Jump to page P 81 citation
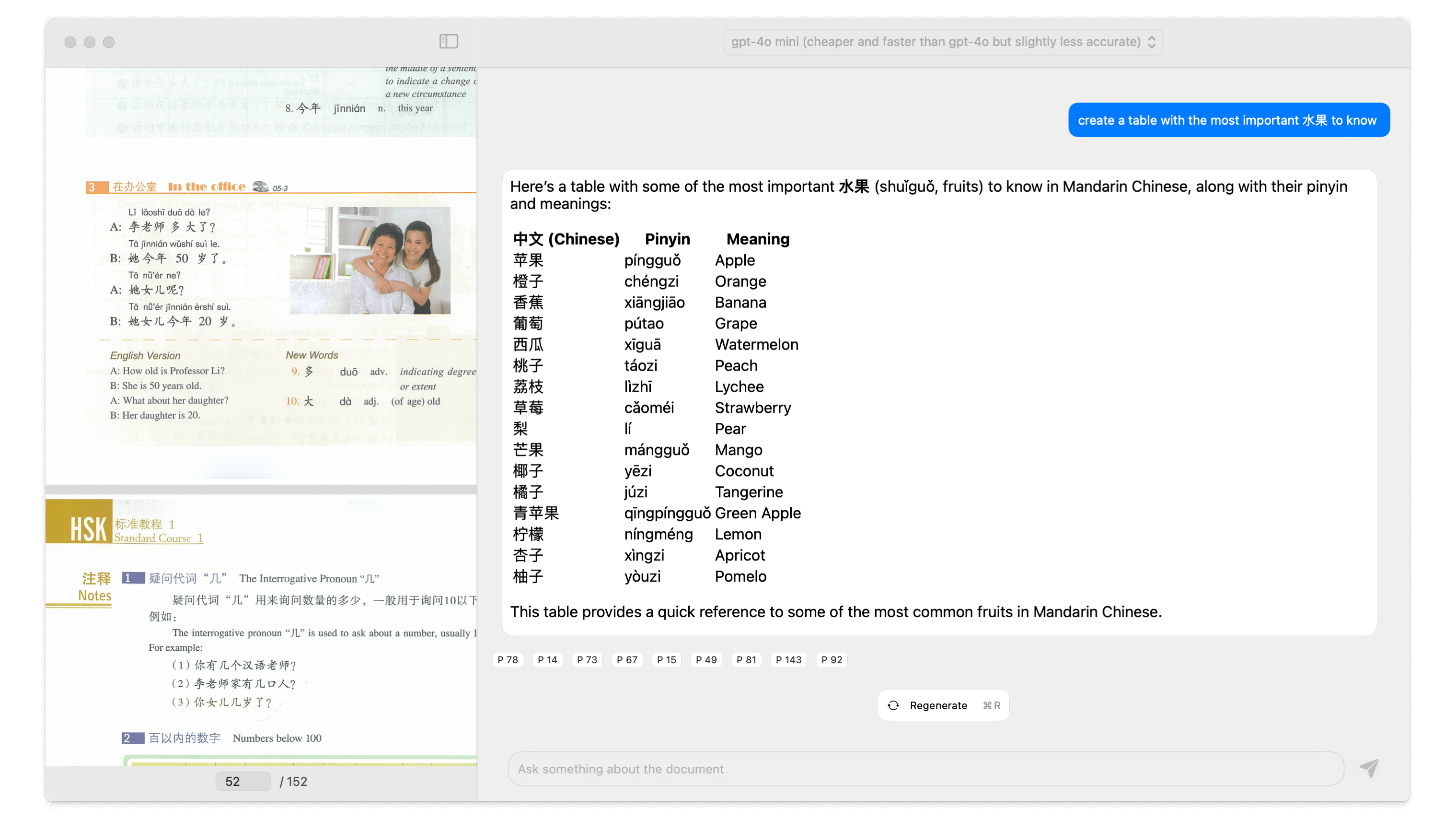 click(x=746, y=659)
